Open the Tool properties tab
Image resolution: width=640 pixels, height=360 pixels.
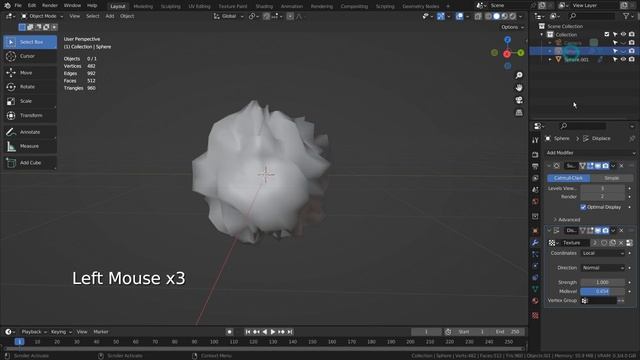[535, 140]
